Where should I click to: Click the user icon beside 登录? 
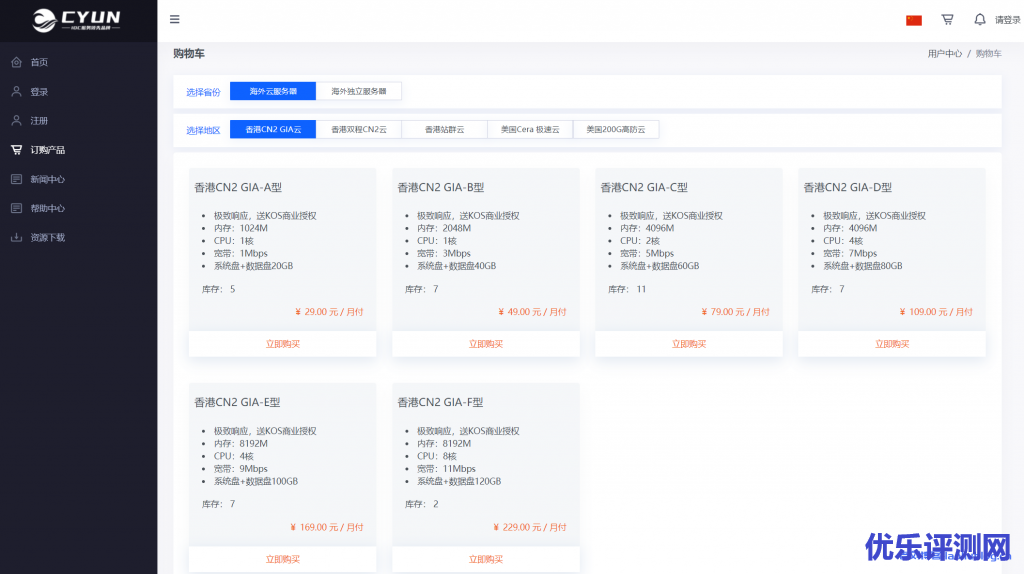16,91
